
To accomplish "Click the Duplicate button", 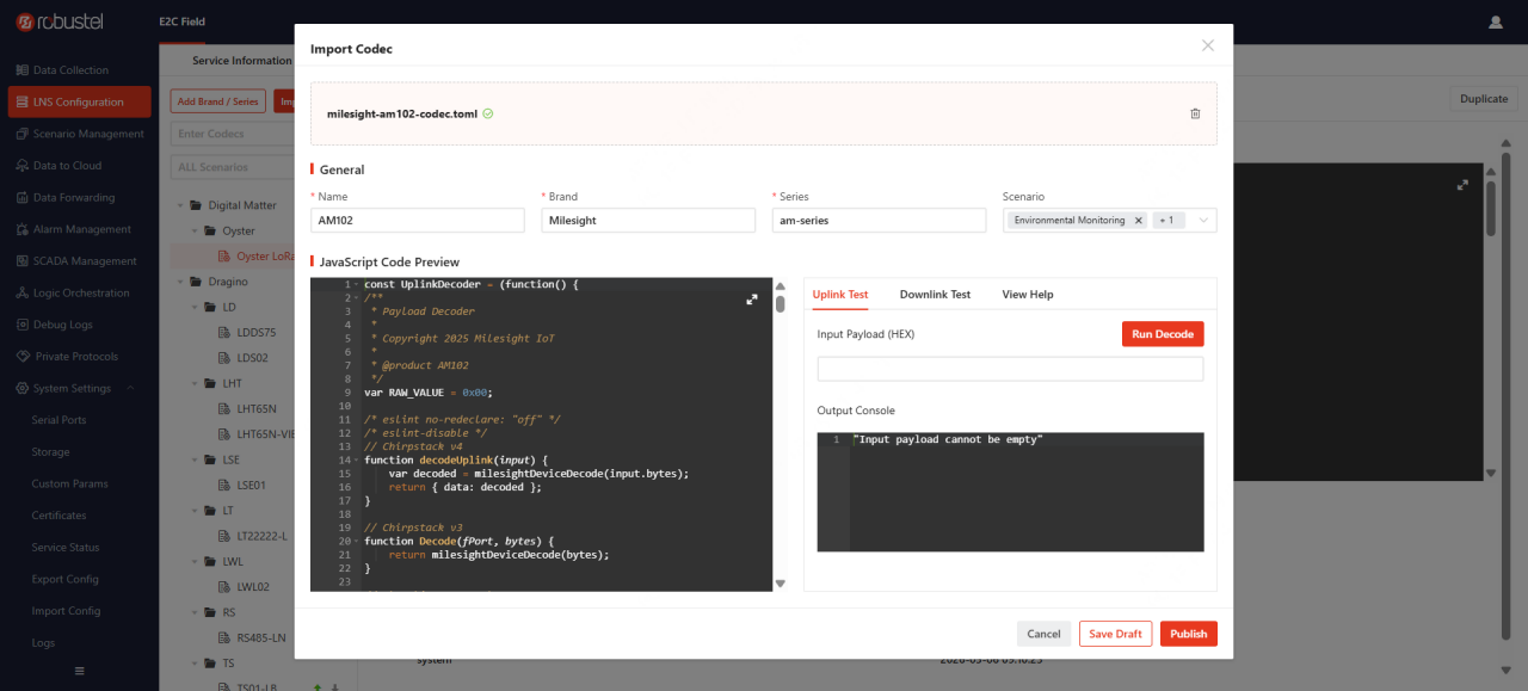I will [1483, 99].
